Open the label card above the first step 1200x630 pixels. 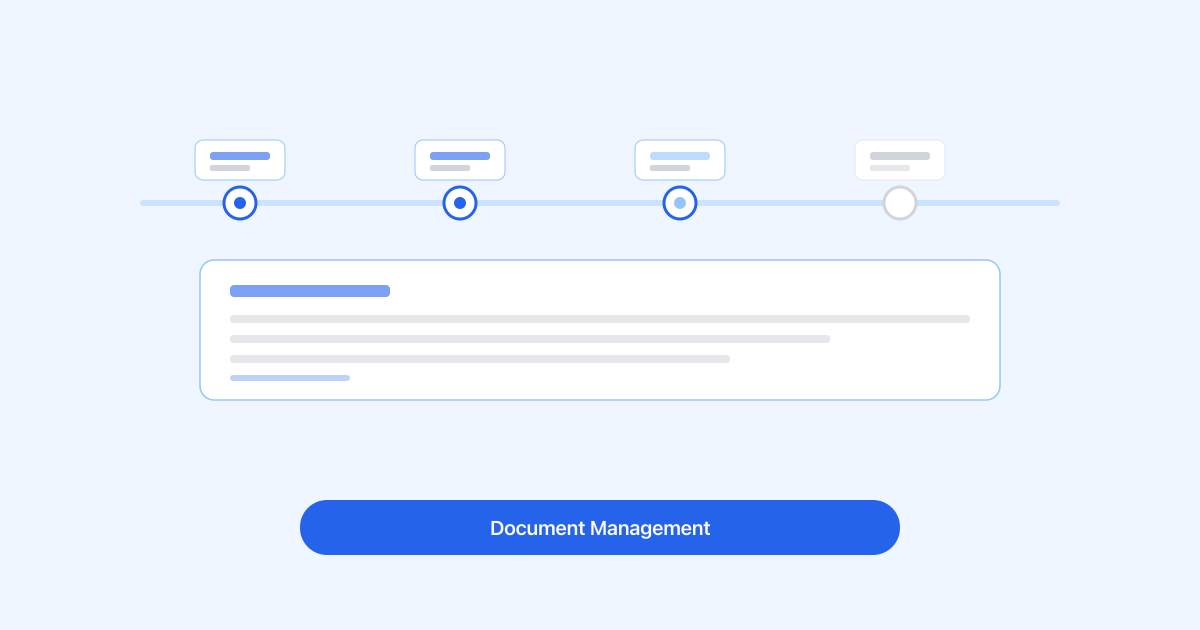(240, 160)
